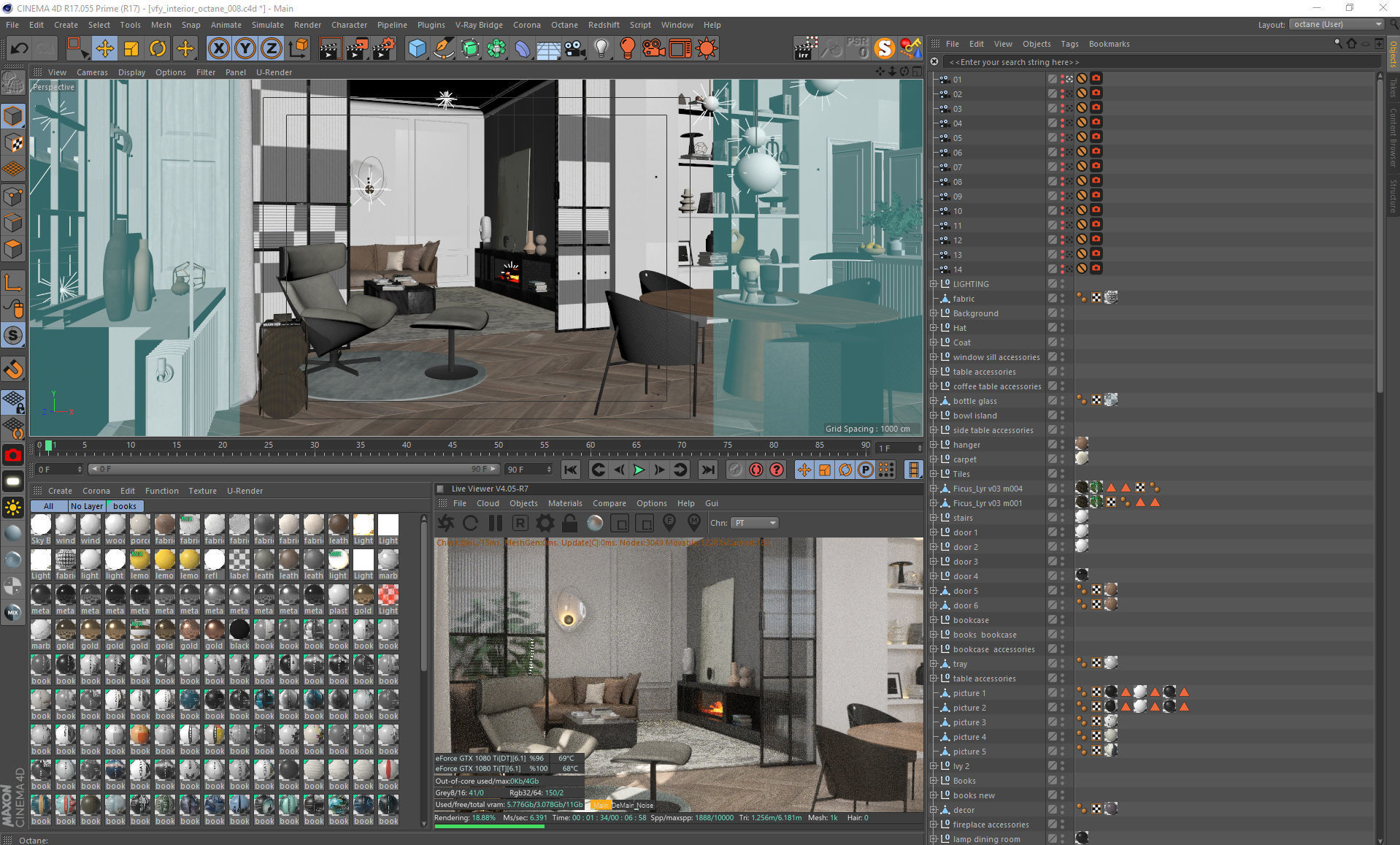Click Live Viewer focus picker pin icon

(669, 523)
